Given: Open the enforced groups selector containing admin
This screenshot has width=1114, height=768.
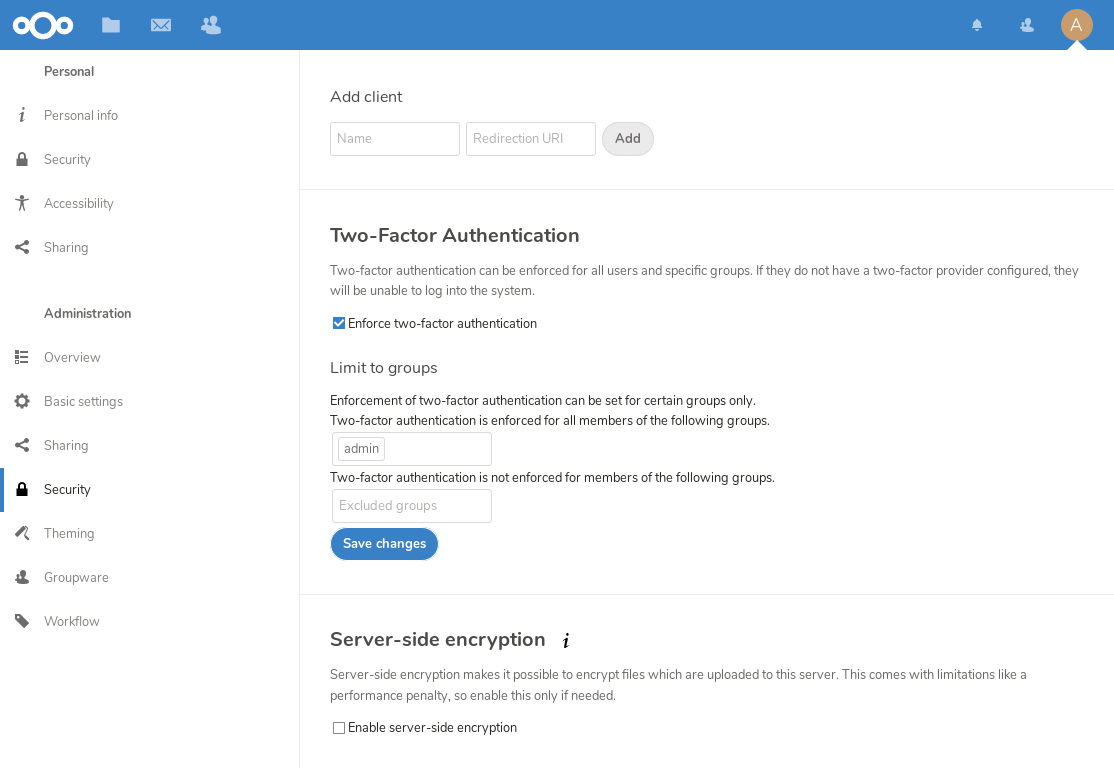Looking at the screenshot, I should click(436, 449).
